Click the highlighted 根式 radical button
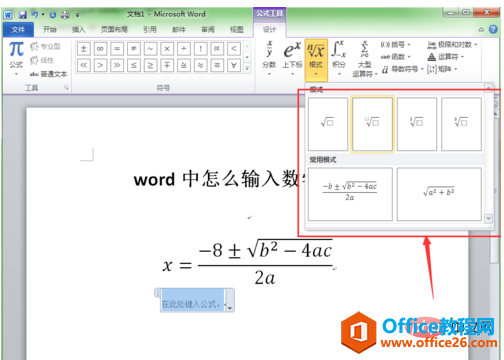504x360 pixels. pos(316,59)
